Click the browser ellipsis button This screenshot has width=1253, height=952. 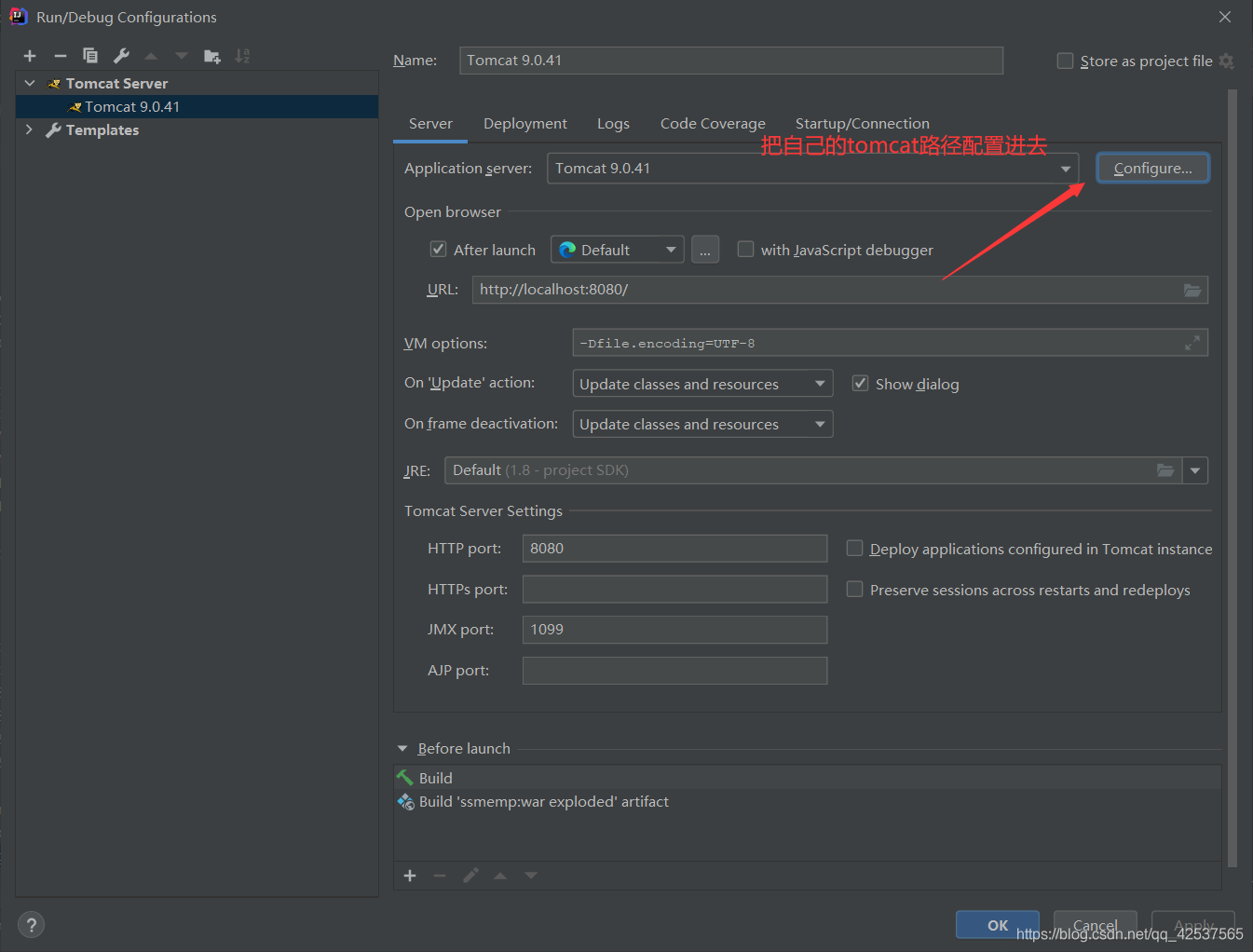705,250
